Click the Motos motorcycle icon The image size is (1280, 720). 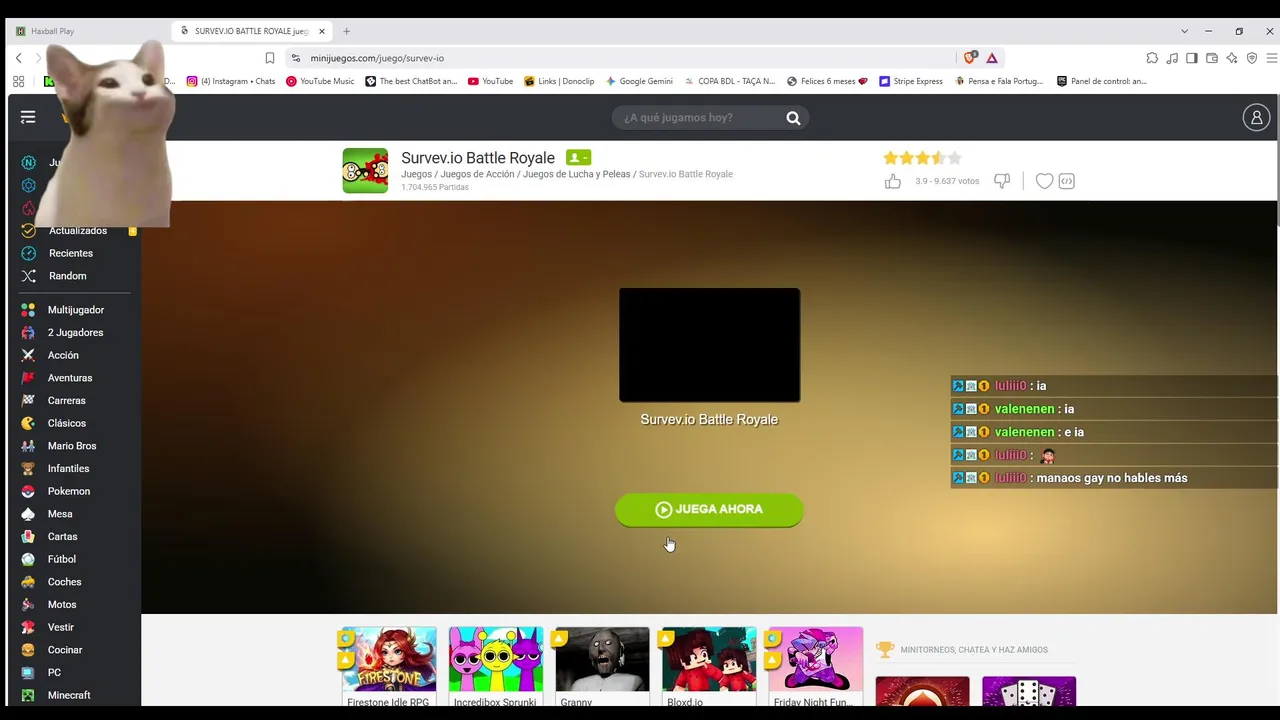pyautogui.click(x=28, y=605)
